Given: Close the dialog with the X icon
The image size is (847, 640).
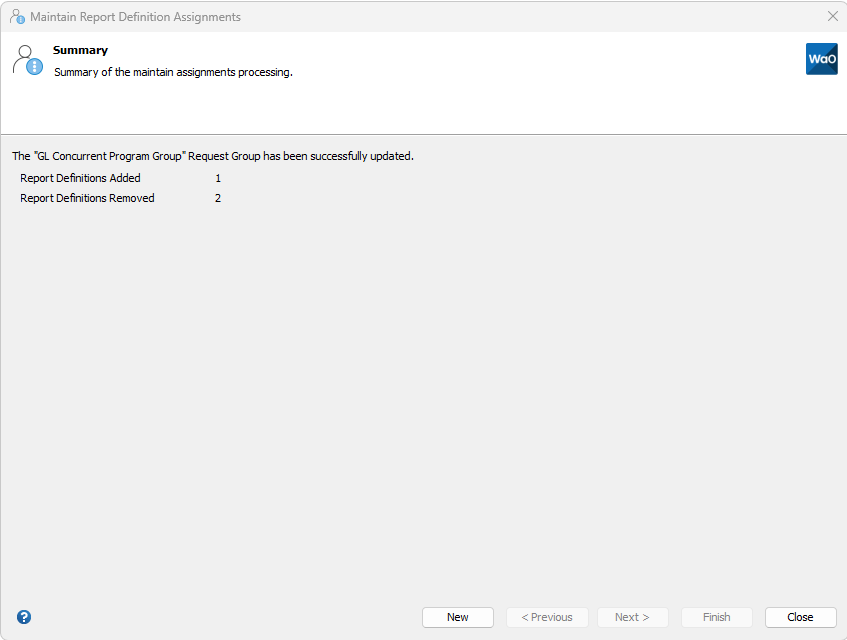Looking at the screenshot, I should tap(832, 16).
